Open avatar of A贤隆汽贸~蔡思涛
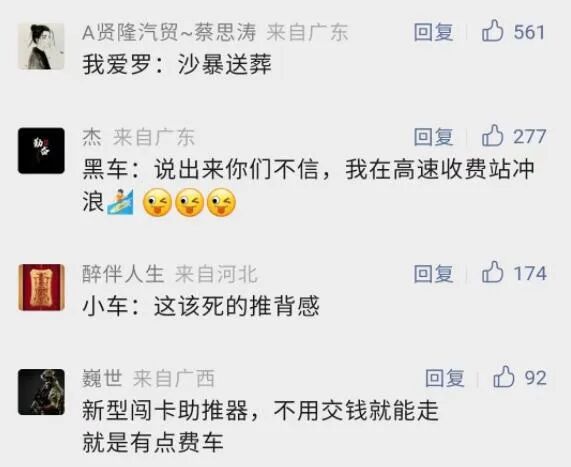Screen dimensions: 571x467 pyautogui.click(x=41, y=46)
